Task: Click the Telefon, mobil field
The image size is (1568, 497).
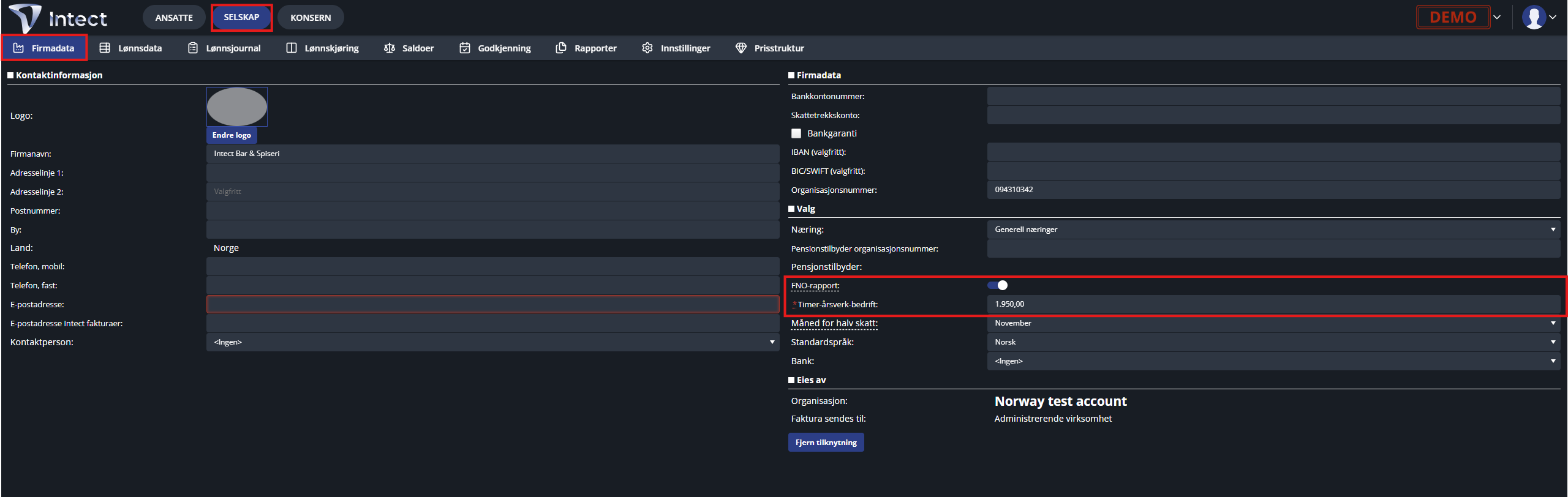Action: click(x=492, y=266)
